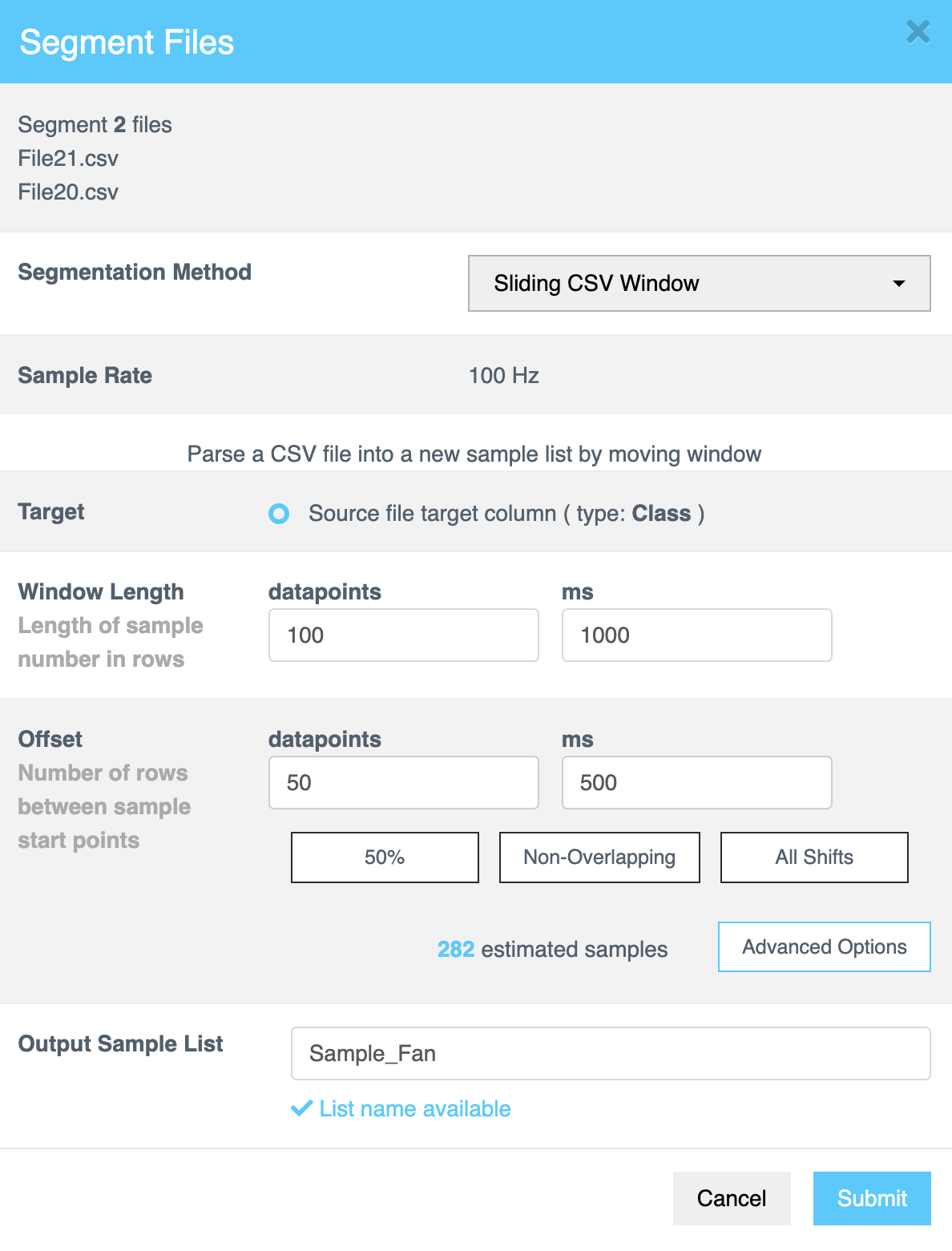Open the Sliding CSV Window dropdown
Viewport: 952px width, 1251px height.
click(x=698, y=284)
